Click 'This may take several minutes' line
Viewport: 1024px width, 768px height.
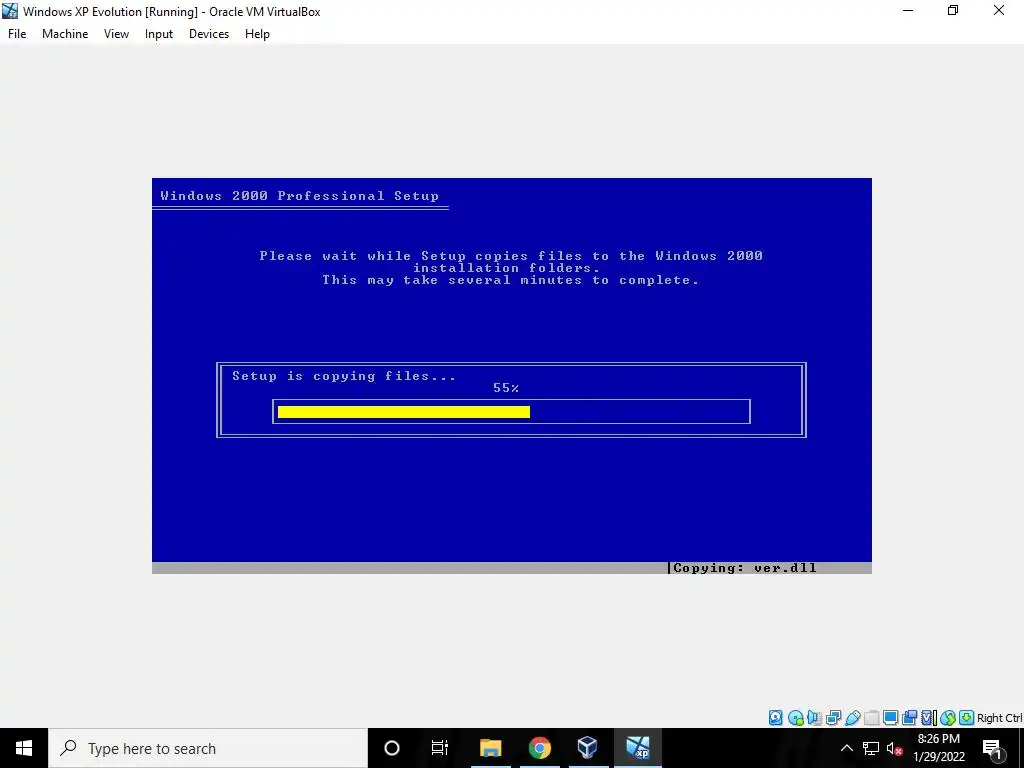point(511,280)
